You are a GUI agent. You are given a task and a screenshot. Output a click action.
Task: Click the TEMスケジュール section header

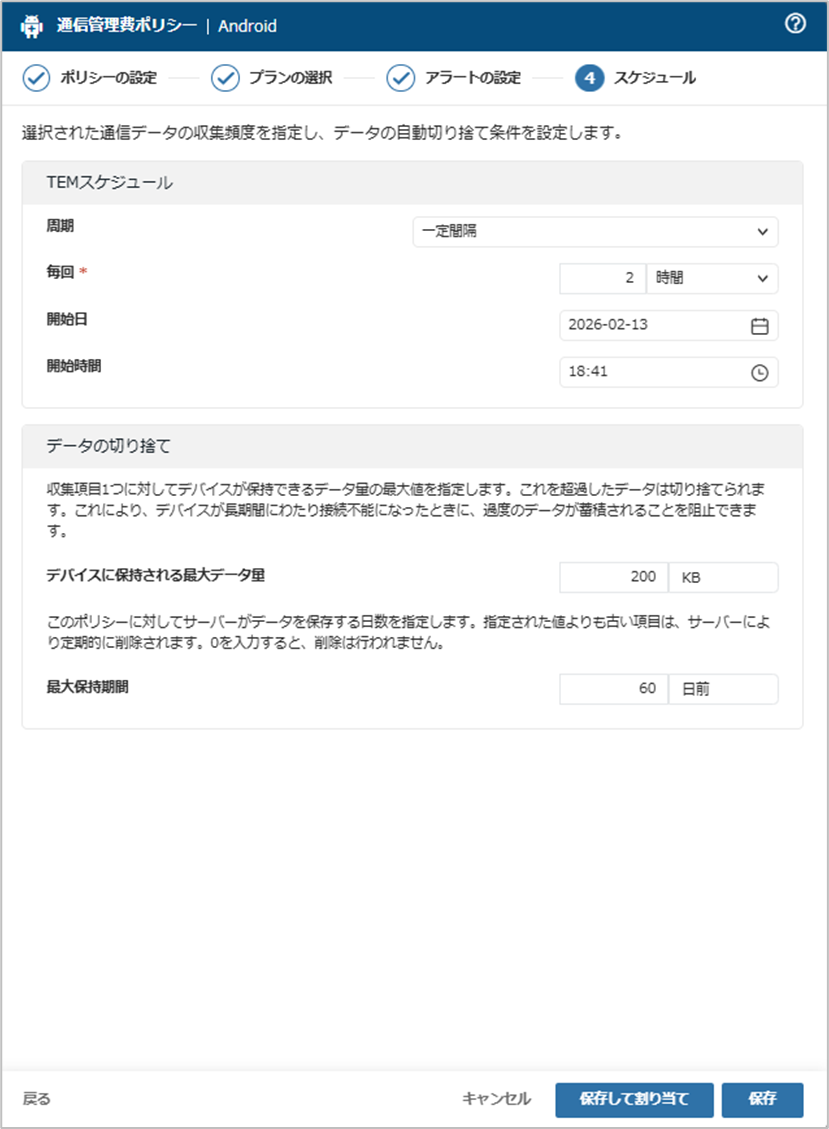pyautogui.click(x=412, y=183)
